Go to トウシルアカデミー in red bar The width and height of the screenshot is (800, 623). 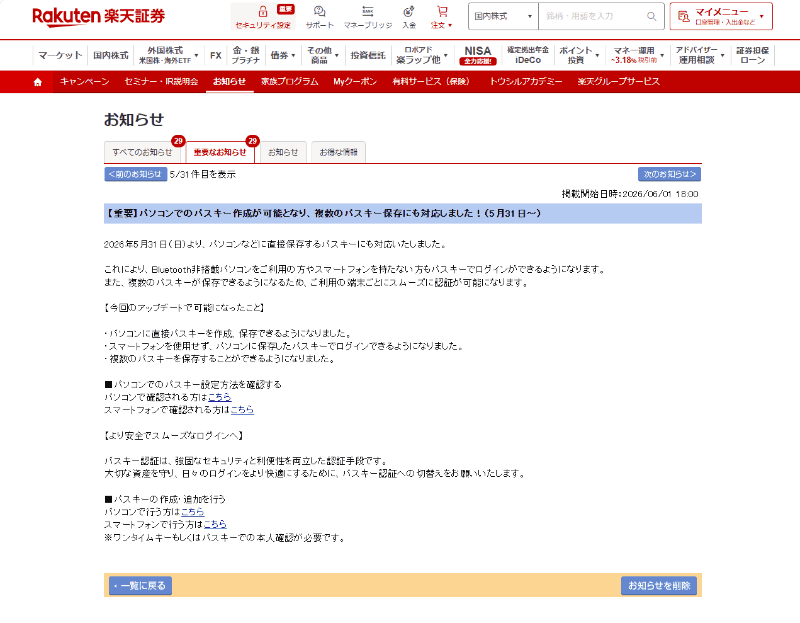pos(526,82)
